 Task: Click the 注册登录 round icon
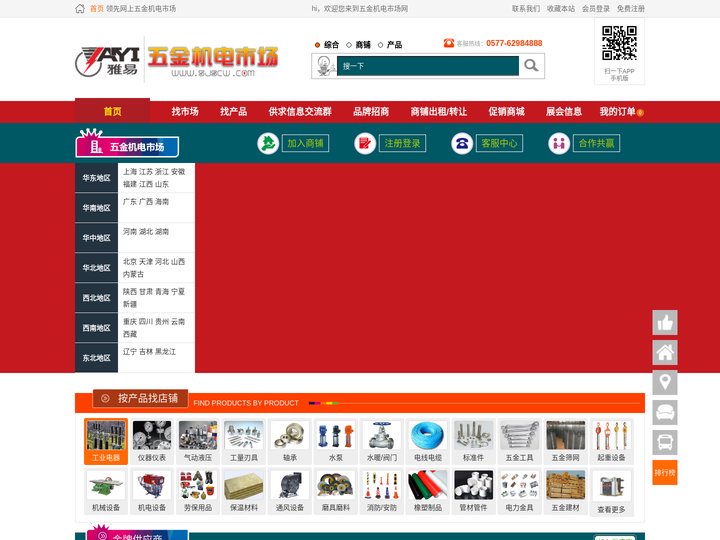coord(365,143)
